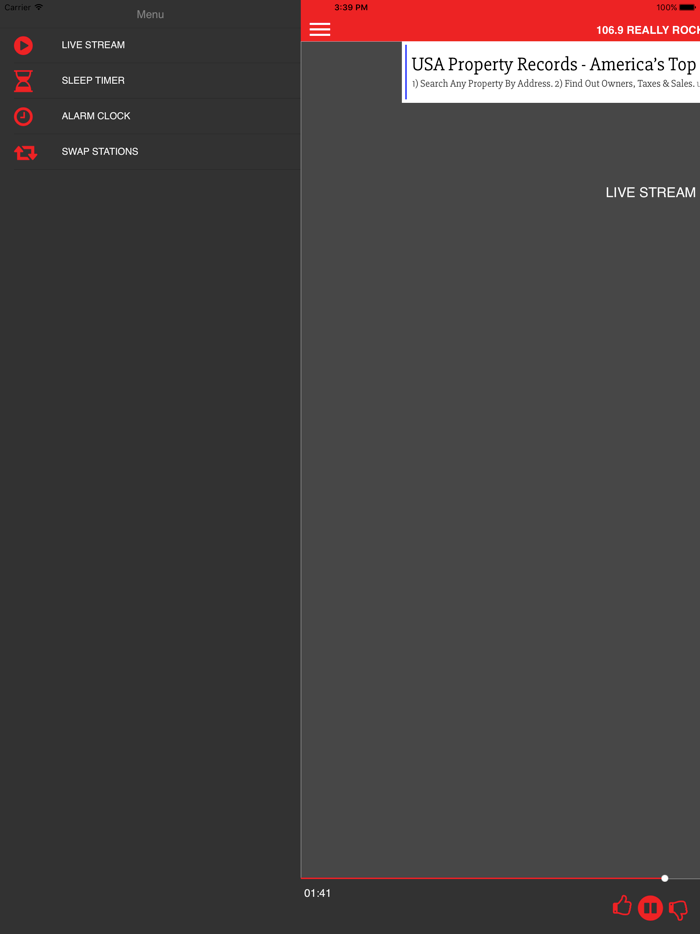Click the Alarm Clock icon

[23, 116]
